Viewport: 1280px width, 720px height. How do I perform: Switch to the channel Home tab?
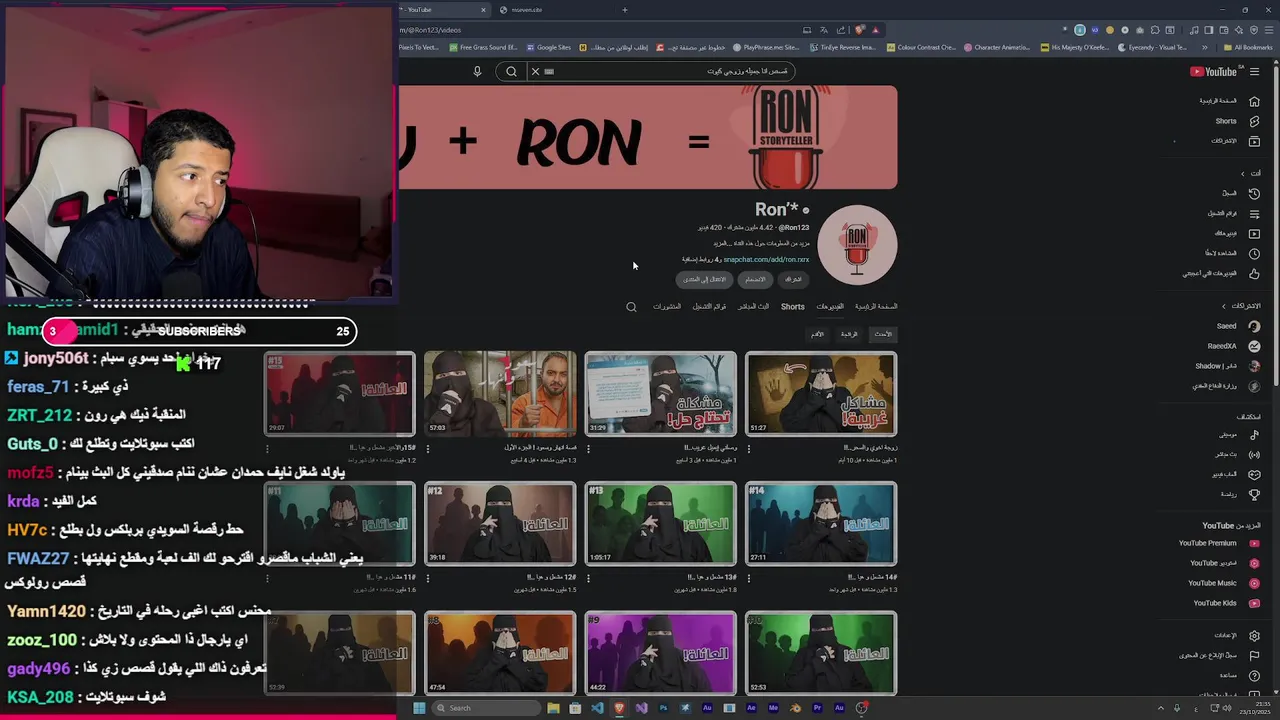coord(876,307)
